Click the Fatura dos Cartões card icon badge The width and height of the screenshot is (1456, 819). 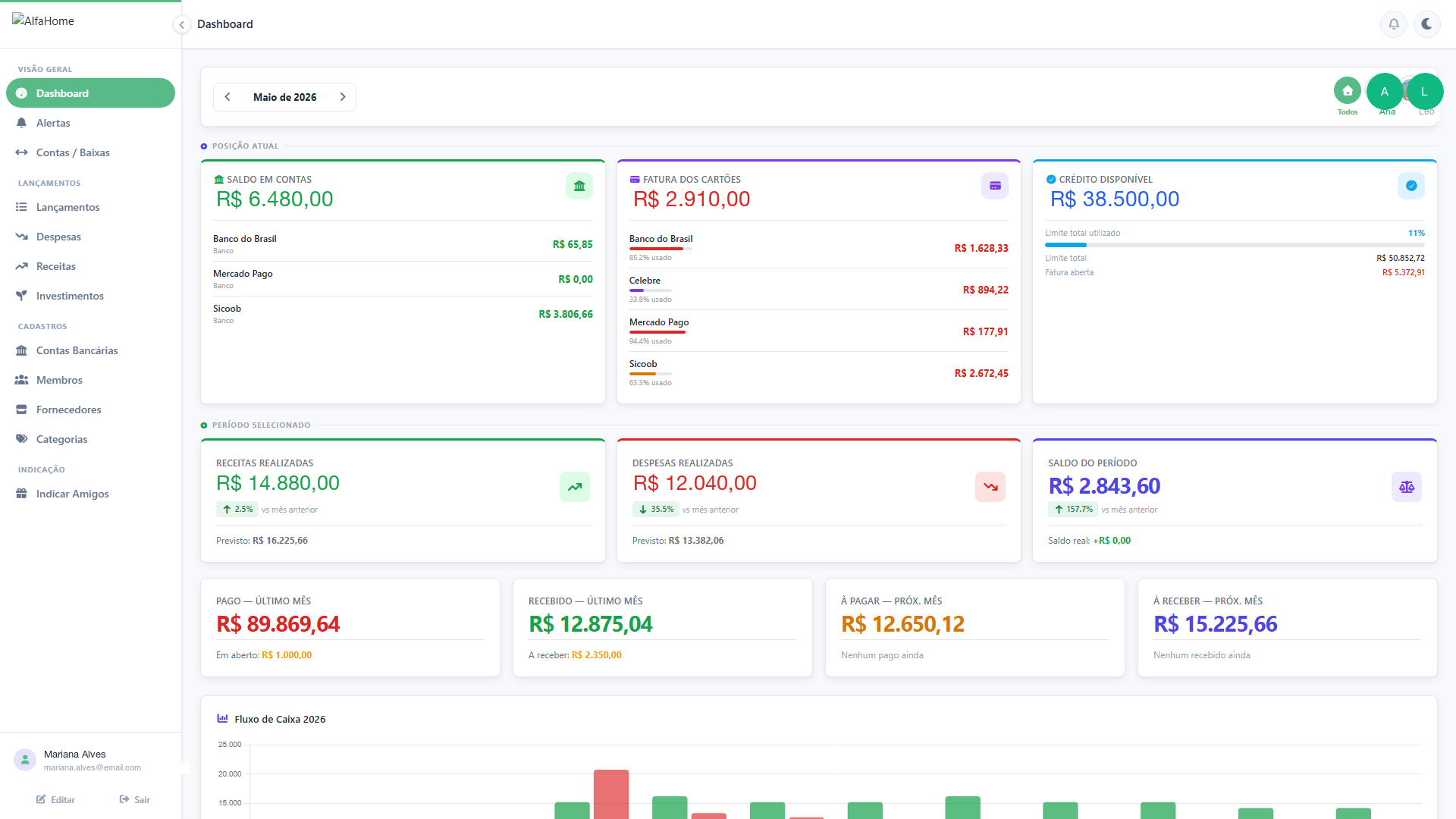pyautogui.click(x=995, y=186)
